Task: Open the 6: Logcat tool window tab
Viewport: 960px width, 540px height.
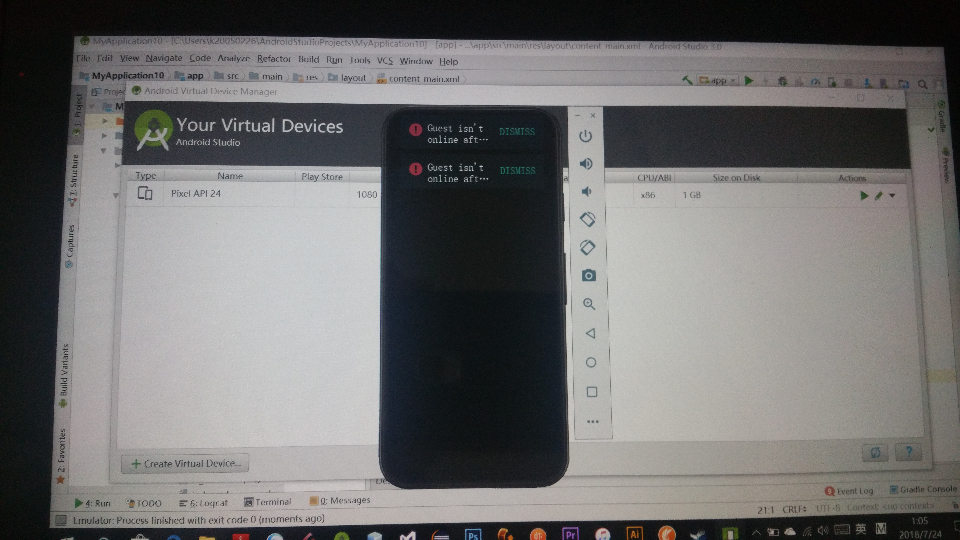Action: point(203,503)
